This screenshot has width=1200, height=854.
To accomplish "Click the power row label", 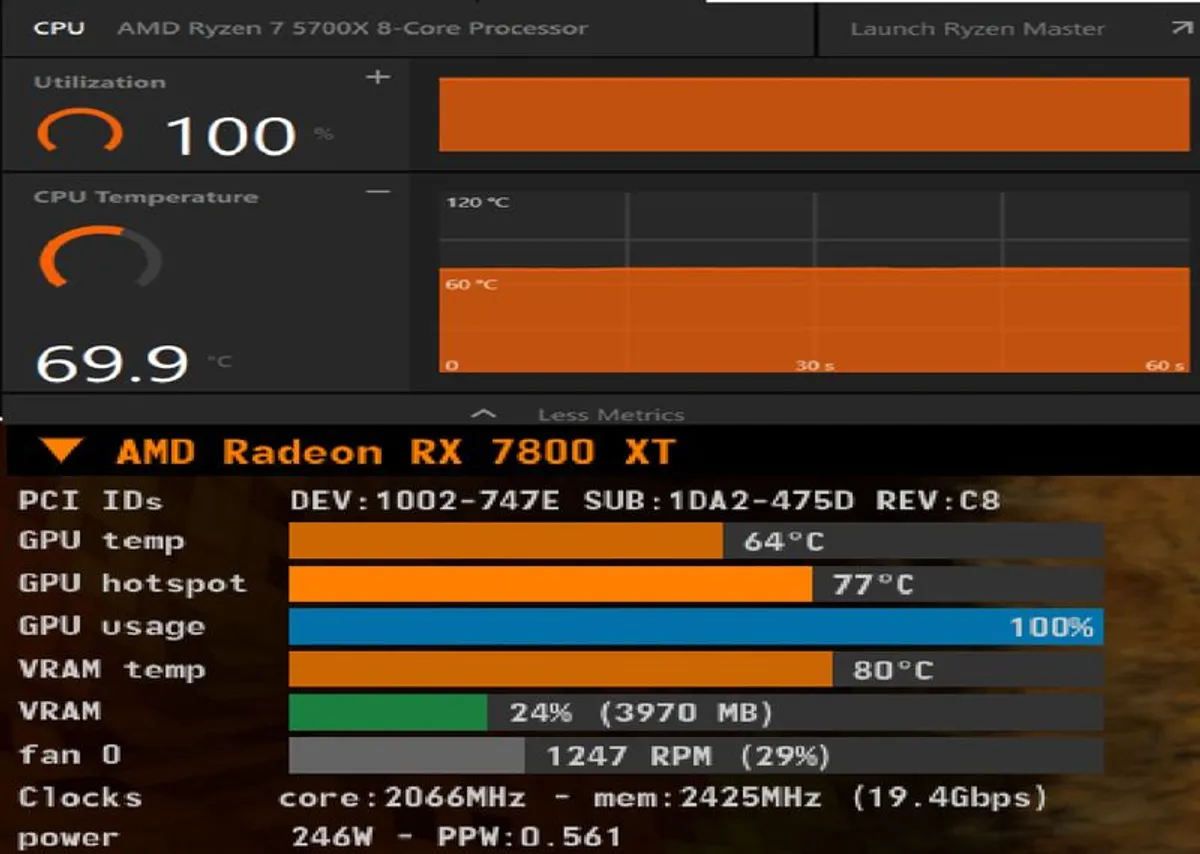I will [x=68, y=837].
